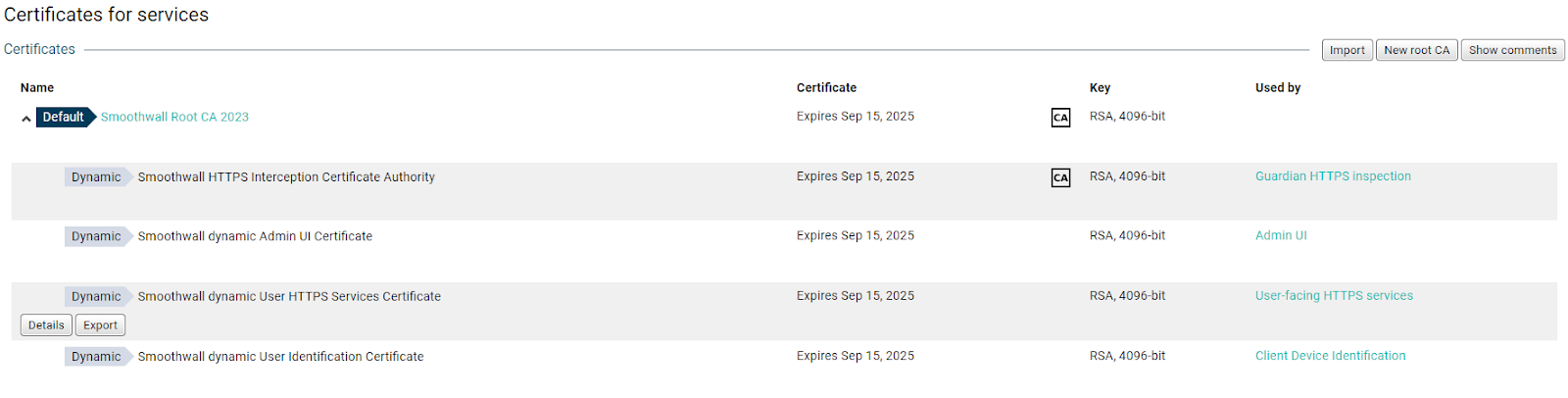
Task: Collapse the Smoothwall Root CA 2023 tree
Action: pos(26,119)
